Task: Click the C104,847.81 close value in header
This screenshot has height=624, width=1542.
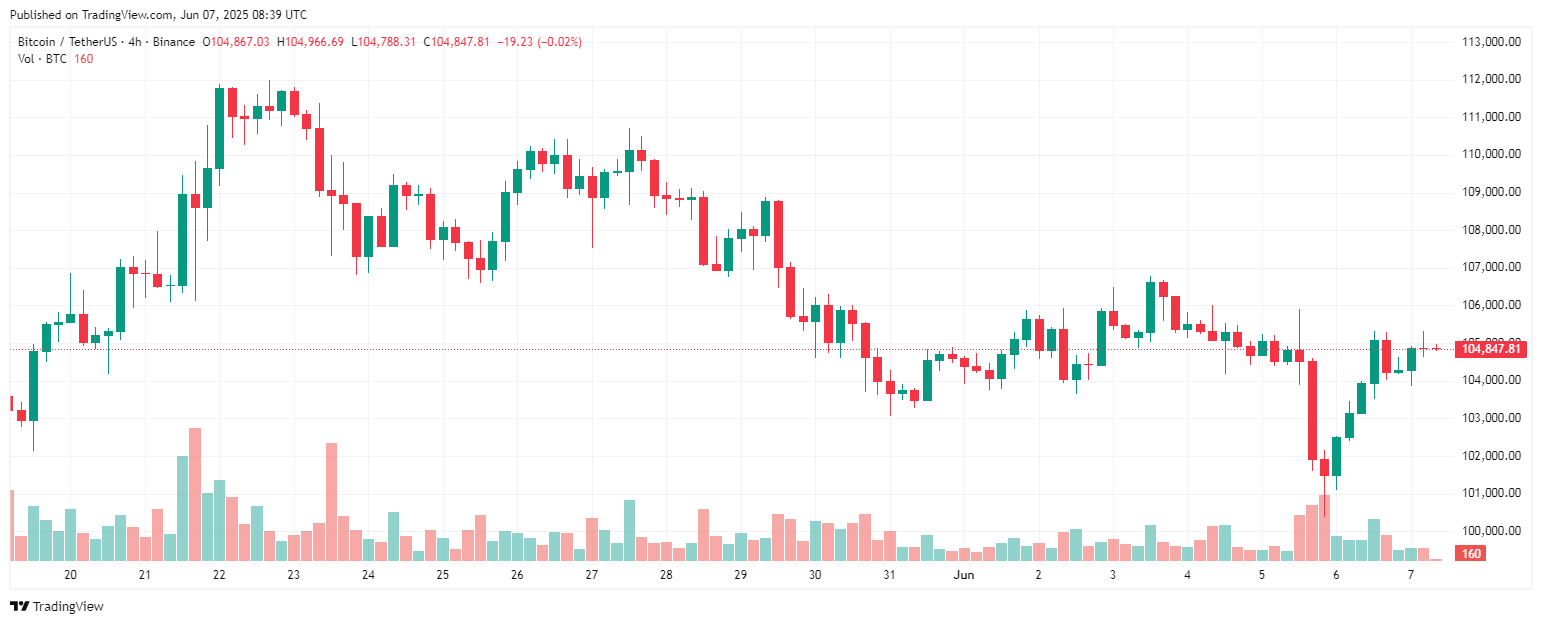Action: [x=456, y=42]
